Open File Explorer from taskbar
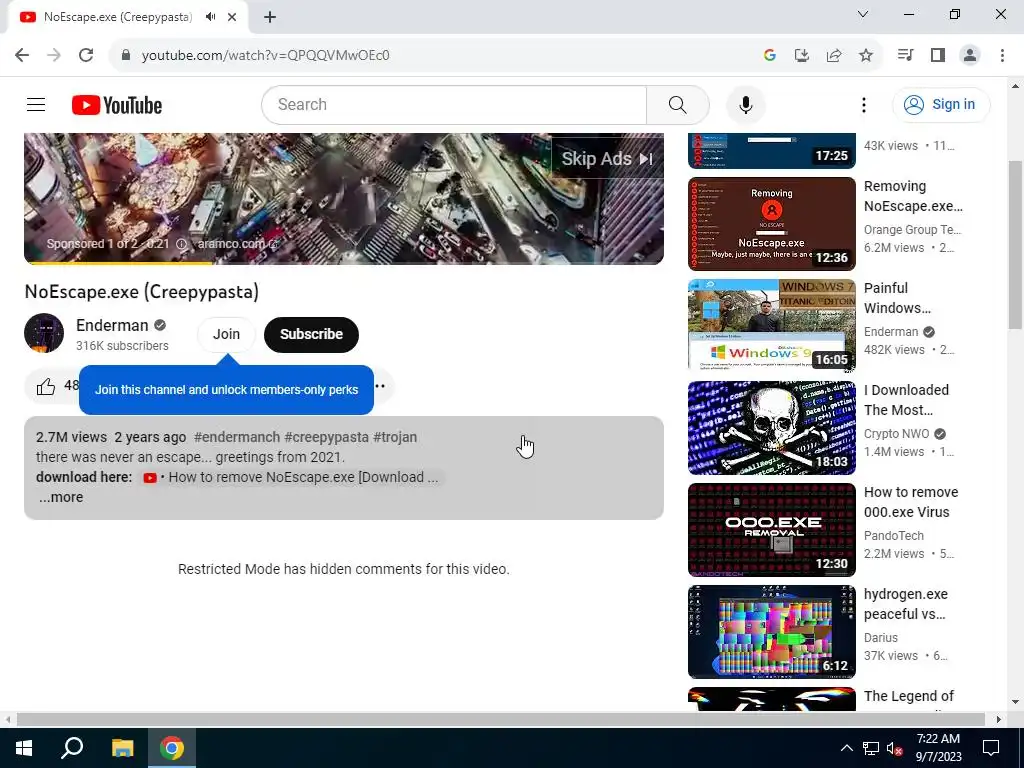The height and width of the screenshot is (768, 1024). tap(122, 748)
